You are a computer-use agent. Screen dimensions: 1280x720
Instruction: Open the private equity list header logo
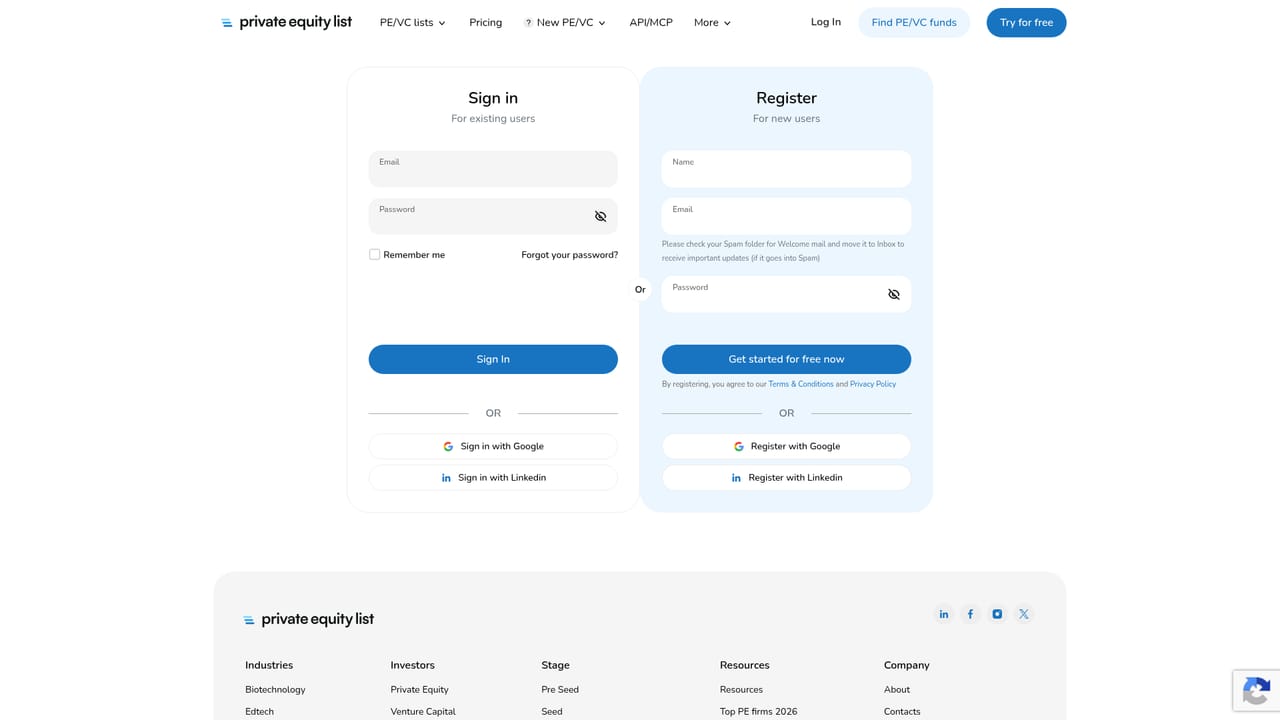pos(286,22)
